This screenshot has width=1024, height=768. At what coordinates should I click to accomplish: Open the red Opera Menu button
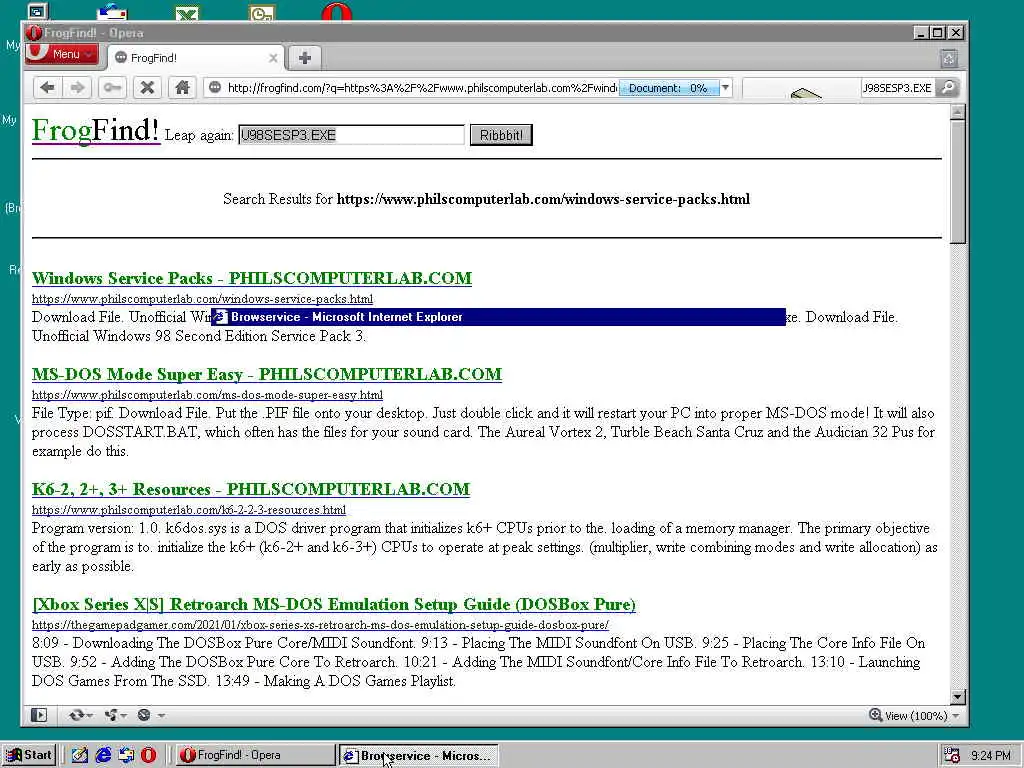tap(61, 54)
